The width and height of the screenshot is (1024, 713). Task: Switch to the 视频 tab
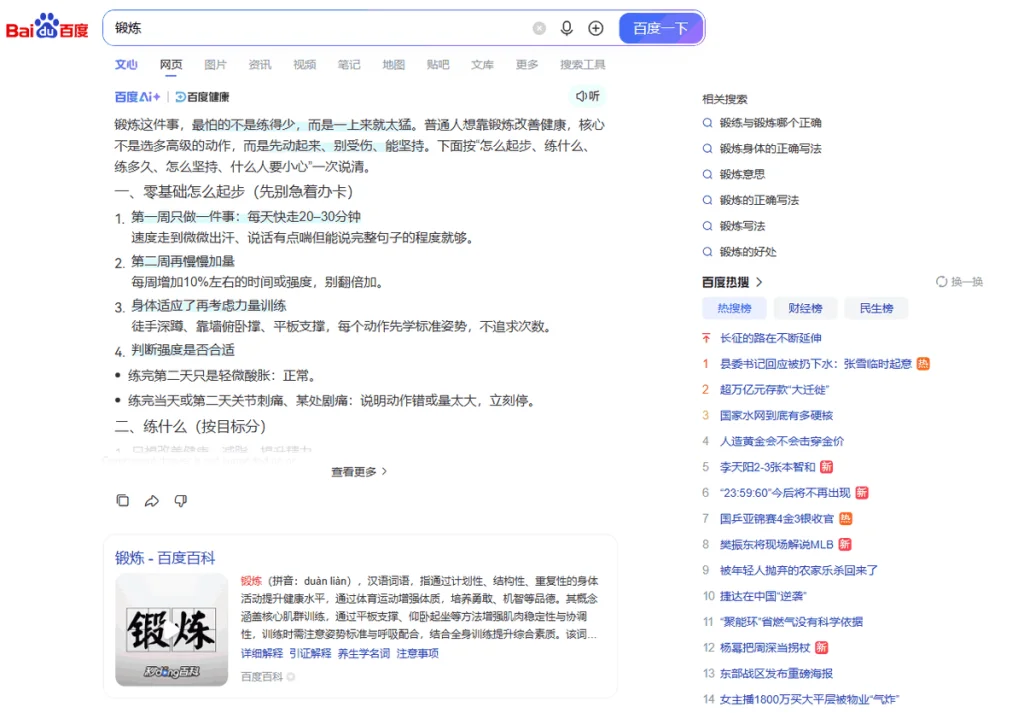point(304,65)
